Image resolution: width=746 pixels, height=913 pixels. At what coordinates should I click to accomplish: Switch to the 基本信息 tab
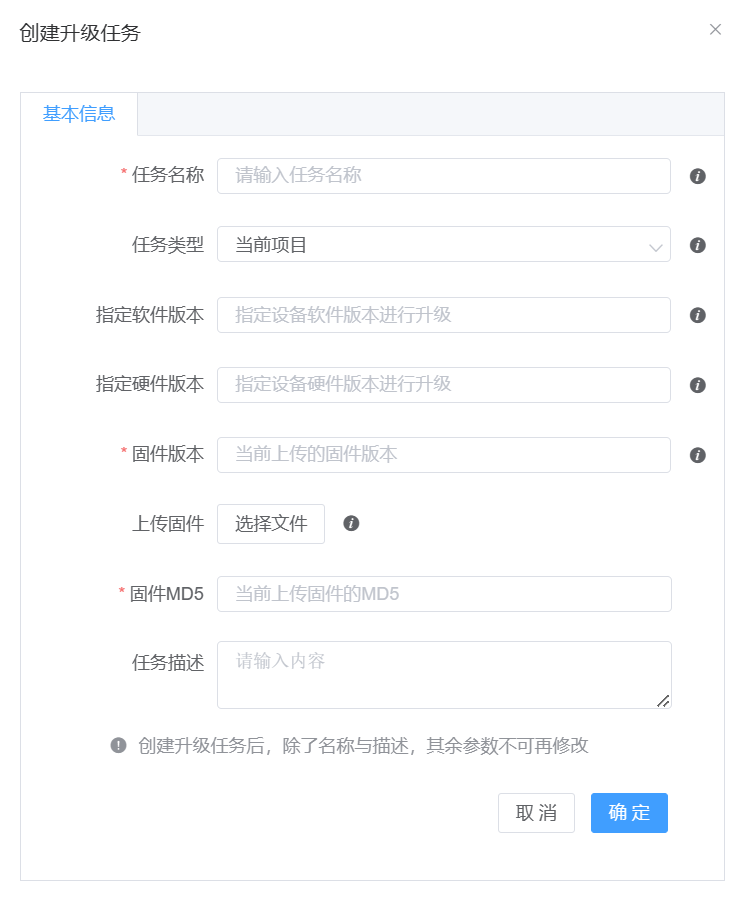[79, 114]
